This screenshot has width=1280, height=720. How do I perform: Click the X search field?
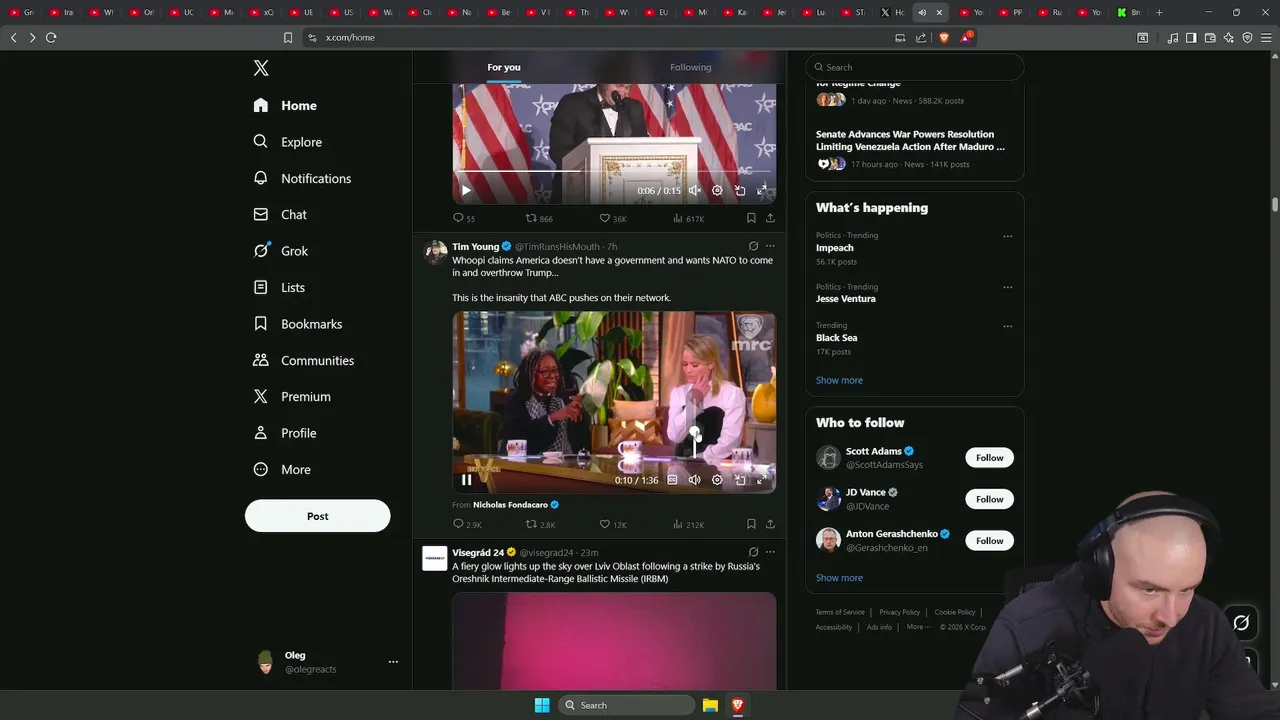(x=915, y=67)
